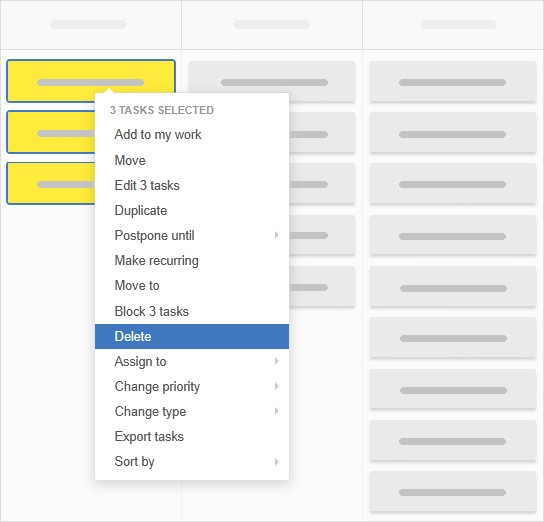Open the 'Change type' menu item
This screenshot has height=522, width=544.
coord(192,411)
